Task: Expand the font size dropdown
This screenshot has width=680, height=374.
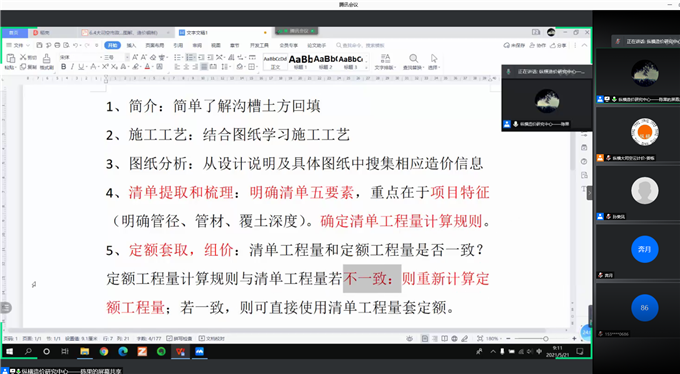Action: point(127,57)
